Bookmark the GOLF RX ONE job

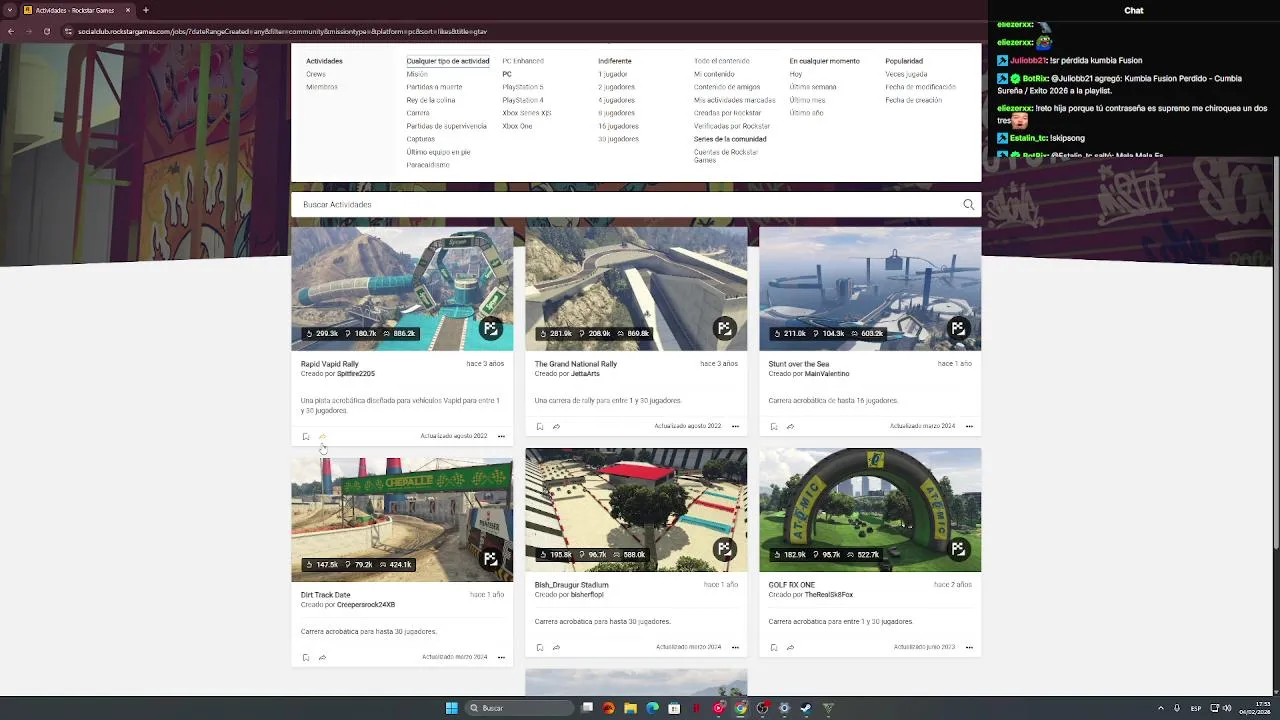click(x=774, y=647)
